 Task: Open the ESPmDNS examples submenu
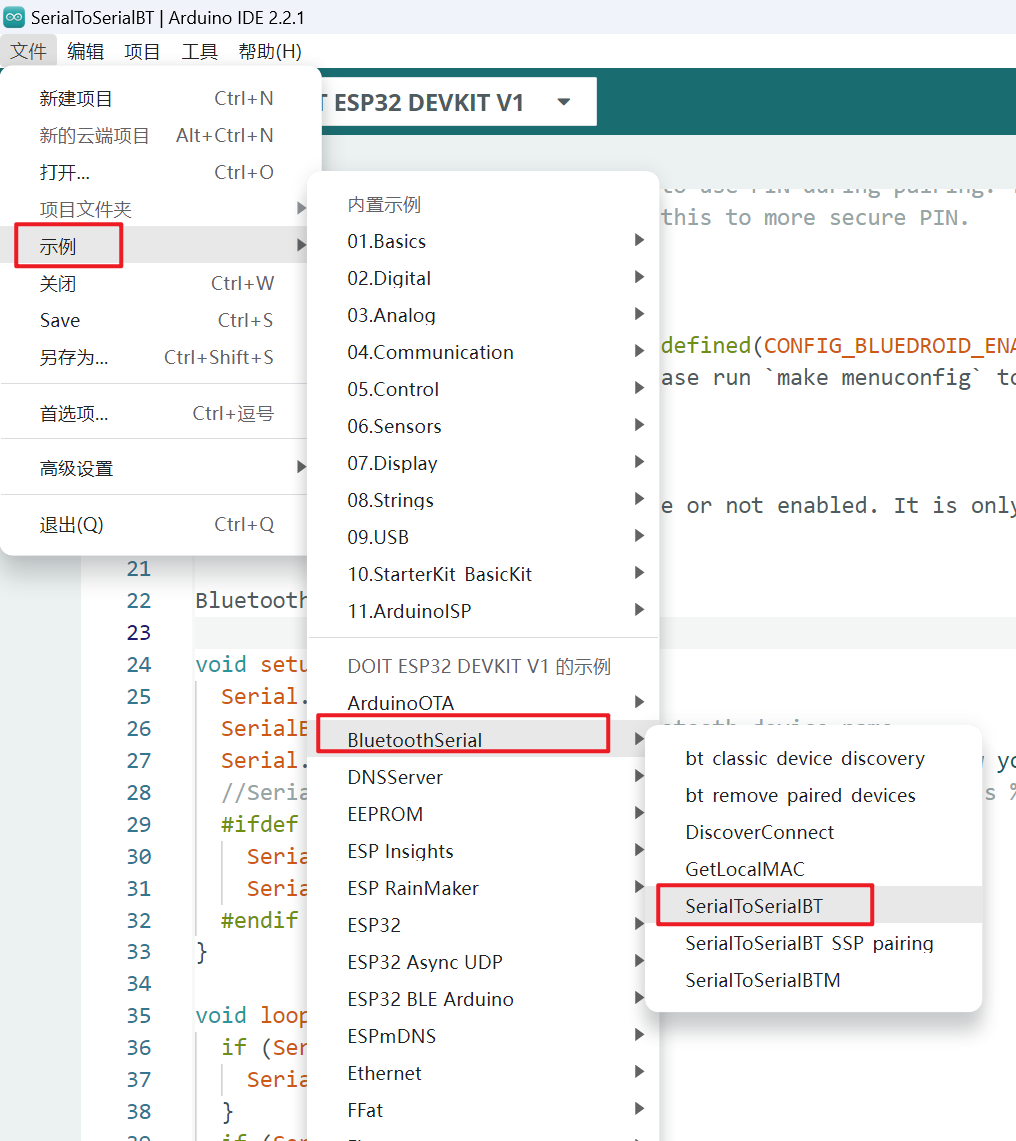click(x=483, y=1036)
